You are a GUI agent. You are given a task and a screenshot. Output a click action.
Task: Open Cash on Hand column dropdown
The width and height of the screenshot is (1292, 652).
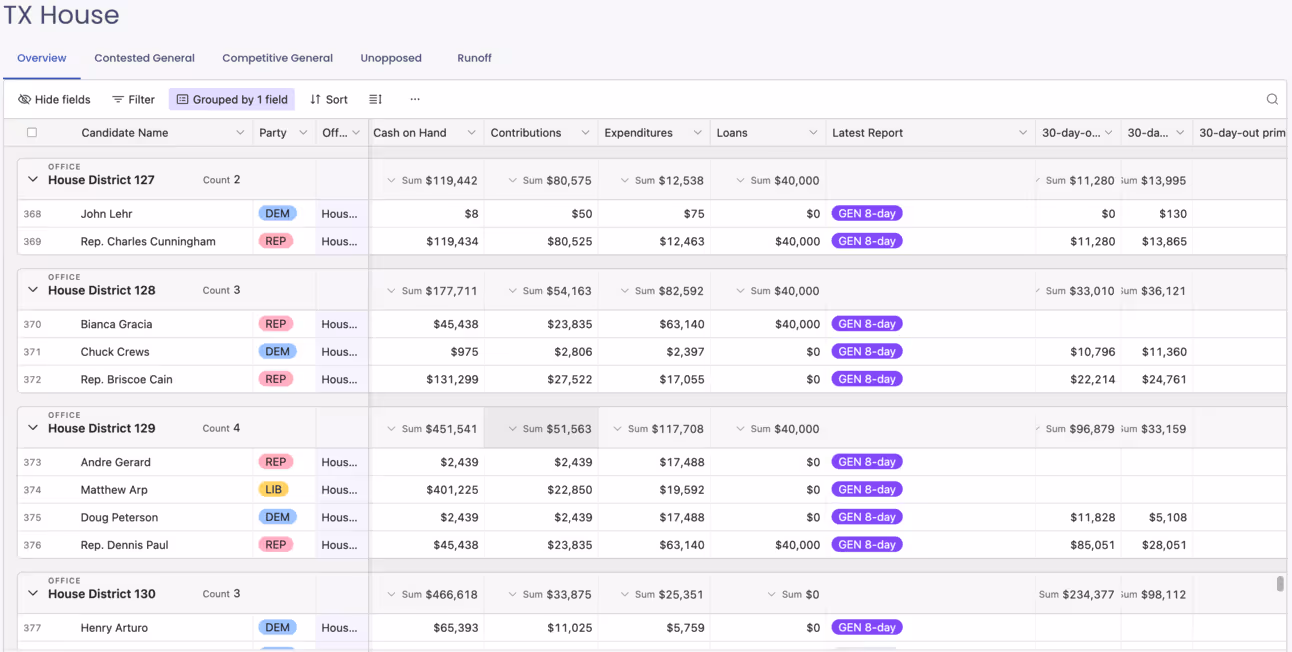point(471,133)
